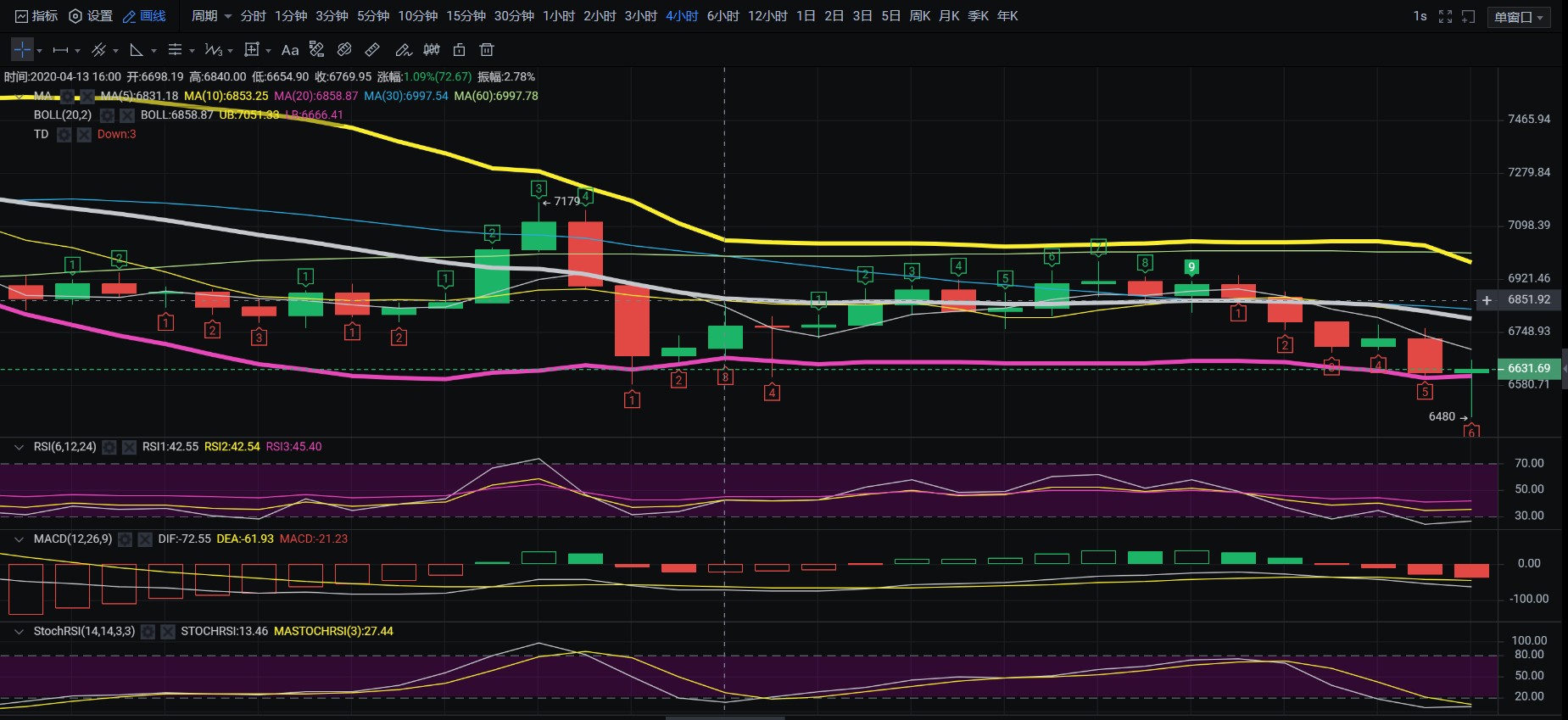Screen dimensions: 1568x720
Task: Select the crosshair cursor tool
Action: click(x=22, y=50)
